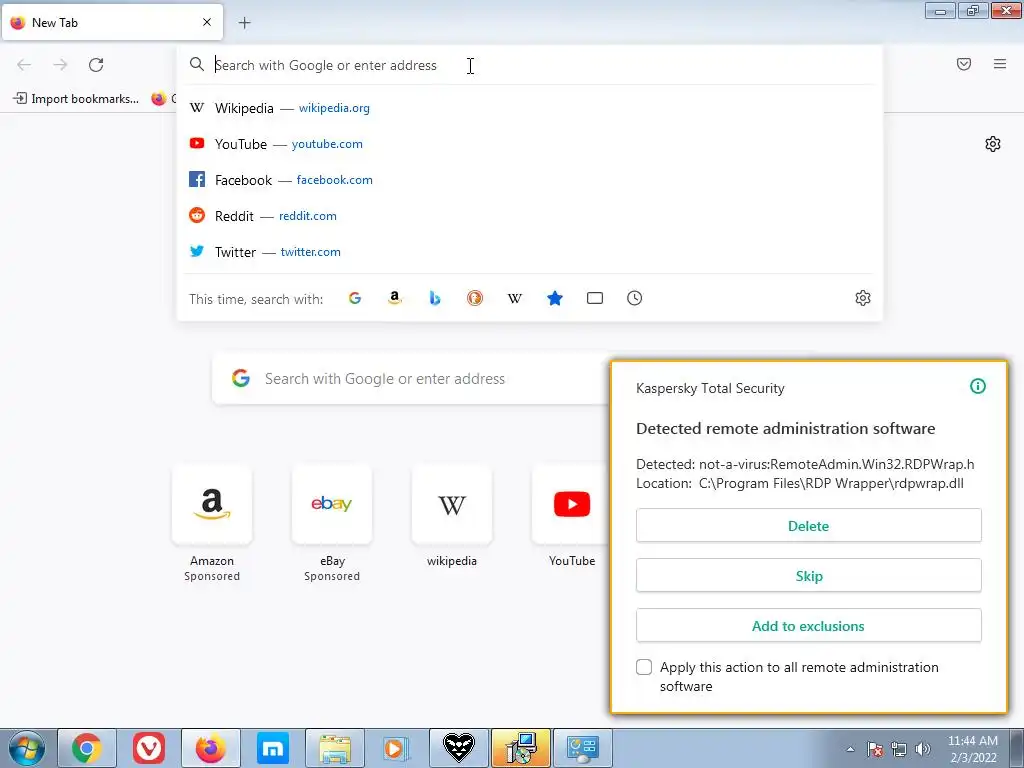1024x768 pixels.
Task: Open Windows Explorer from the taskbar
Action: tap(334, 748)
